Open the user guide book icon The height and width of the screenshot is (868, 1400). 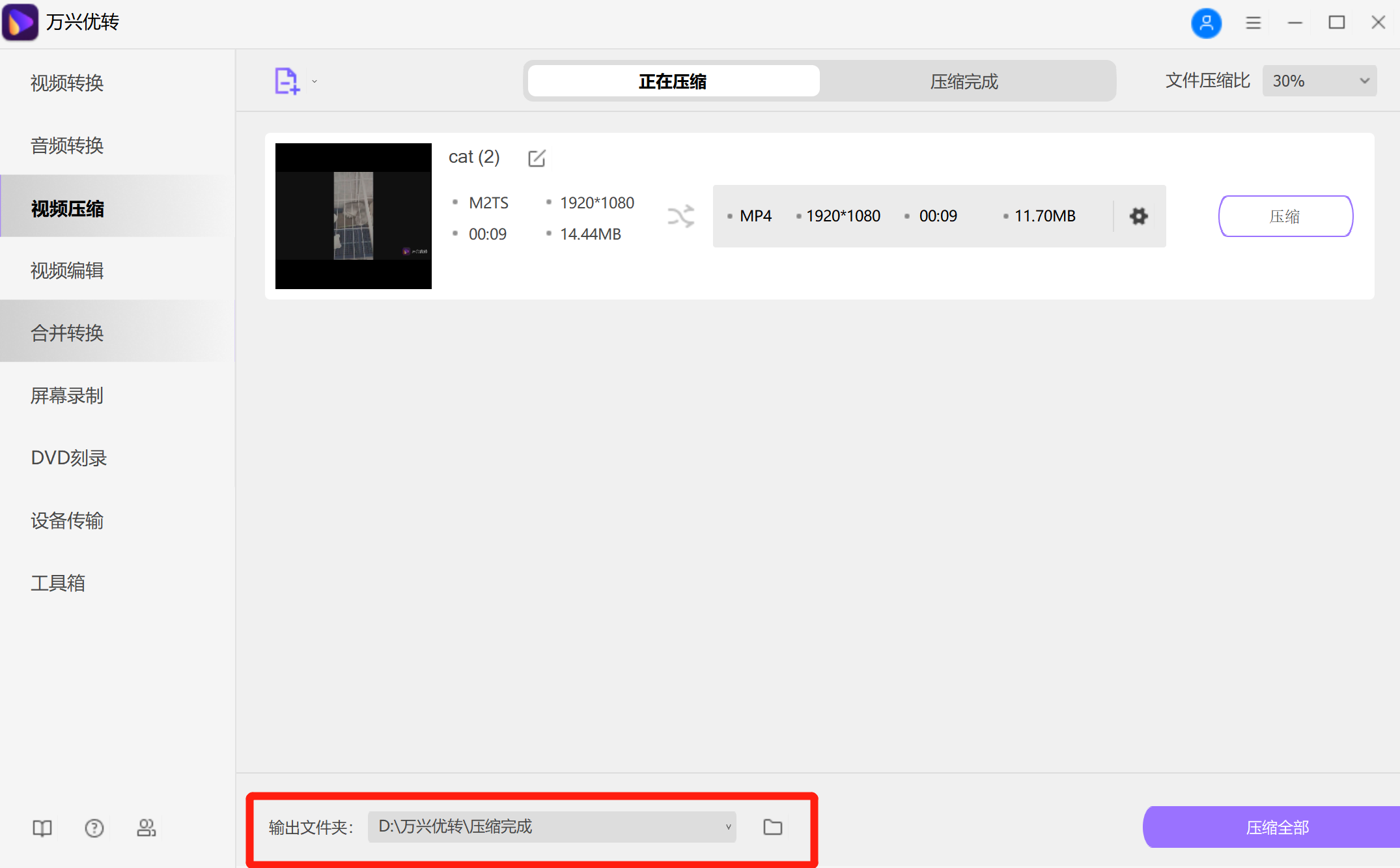point(42,828)
